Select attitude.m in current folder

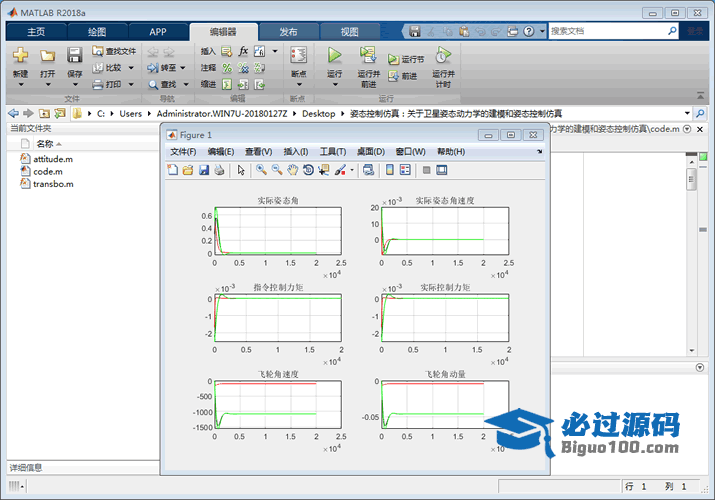point(52,159)
